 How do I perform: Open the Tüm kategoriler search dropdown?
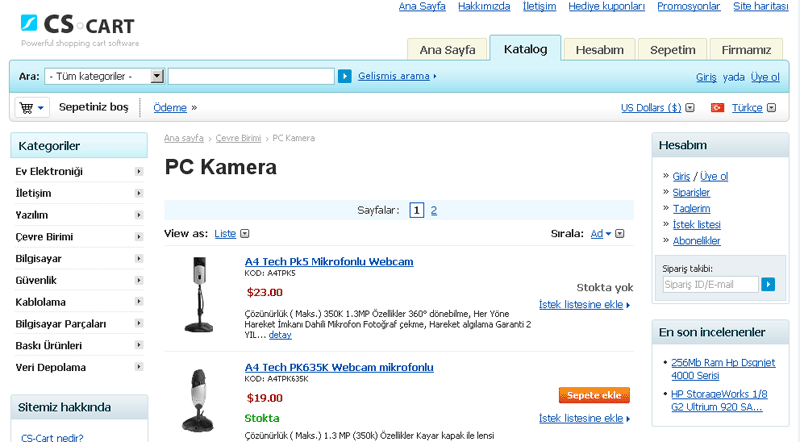(x=104, y=77)
